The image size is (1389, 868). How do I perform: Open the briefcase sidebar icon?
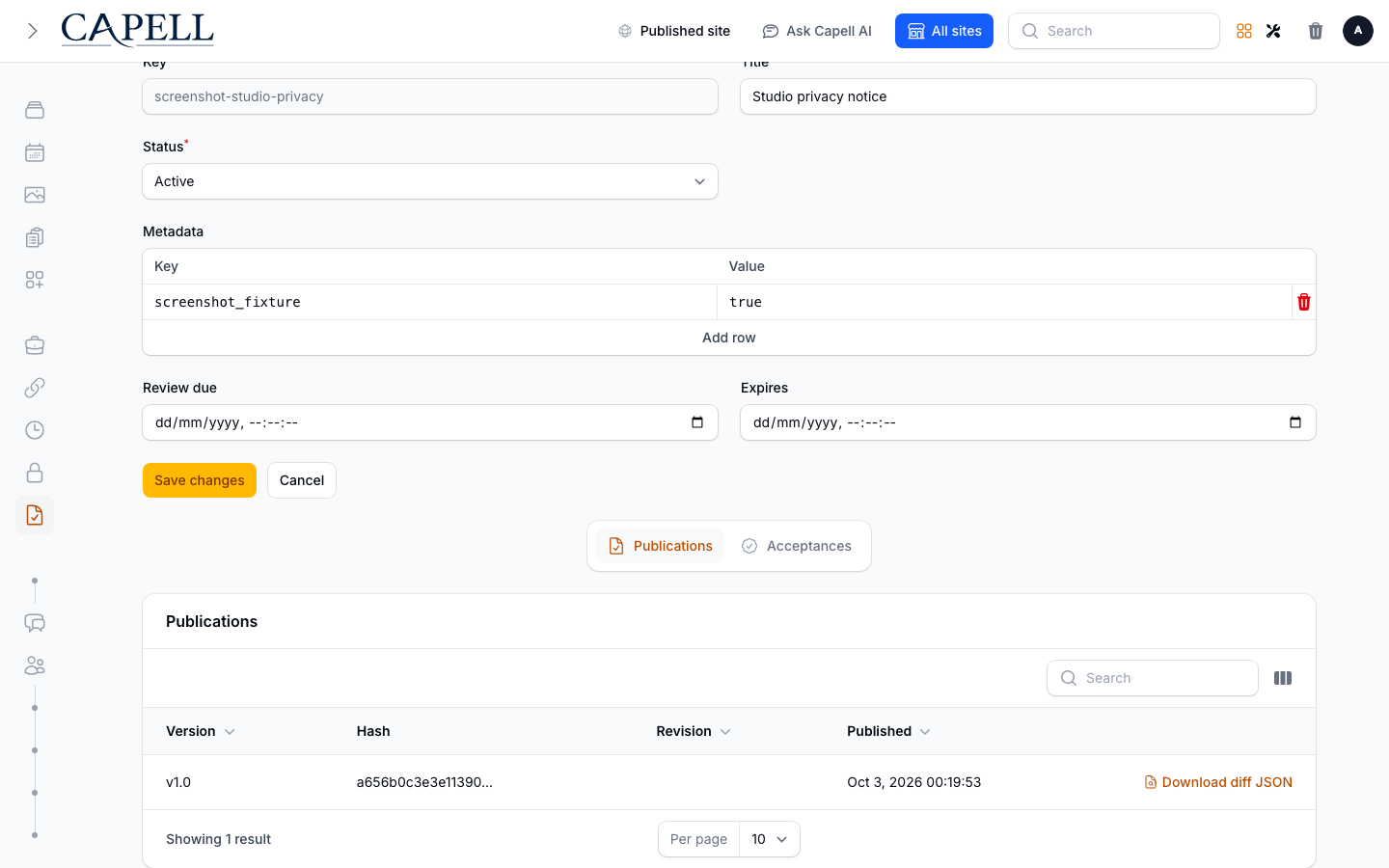pos(35,345)
